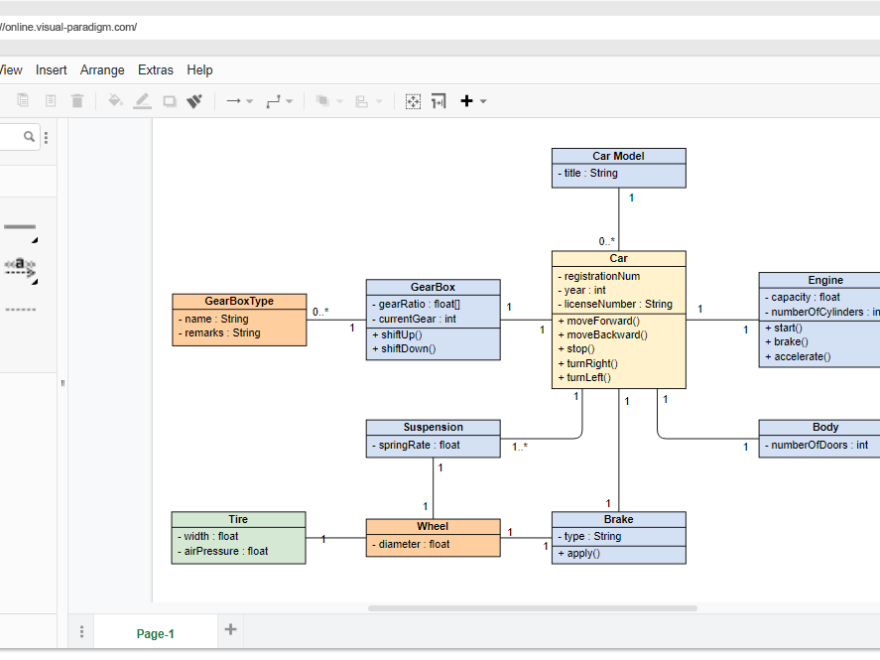Select the horizontal line shape in sidebar

tap(18, 226)
